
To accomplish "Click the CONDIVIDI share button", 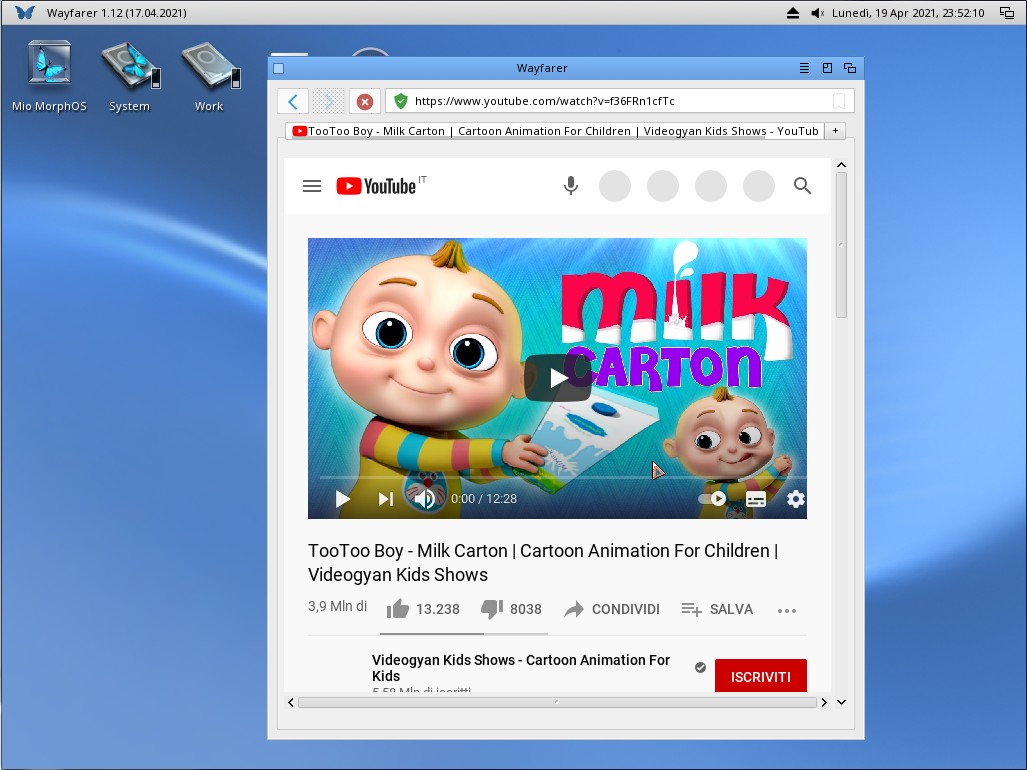I will [x=612, y=609].
